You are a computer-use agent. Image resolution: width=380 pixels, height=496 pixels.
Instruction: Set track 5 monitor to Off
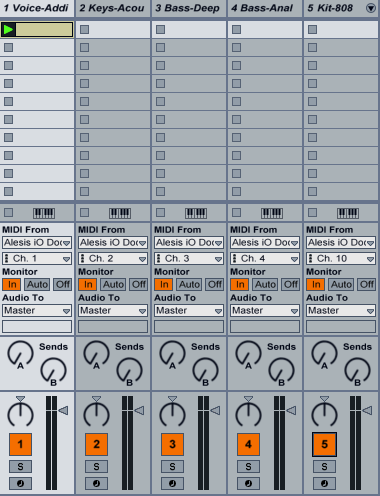(x=366, y=285)
